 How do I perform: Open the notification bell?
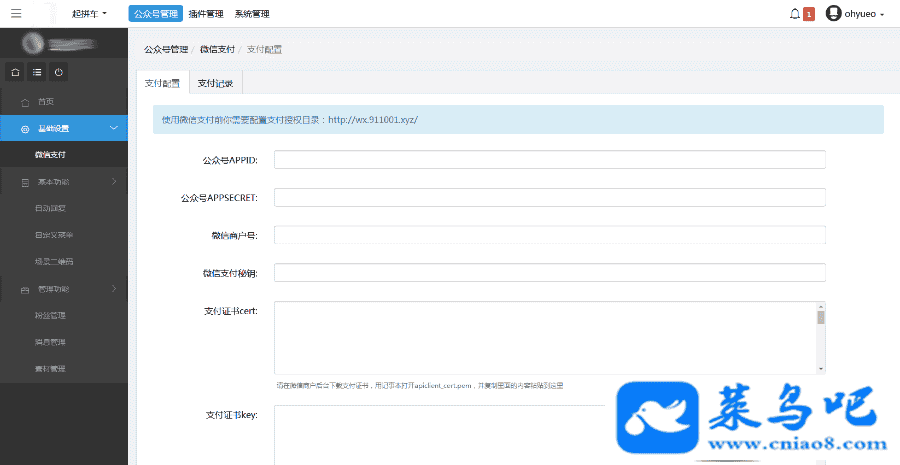(x=795, y=14)
